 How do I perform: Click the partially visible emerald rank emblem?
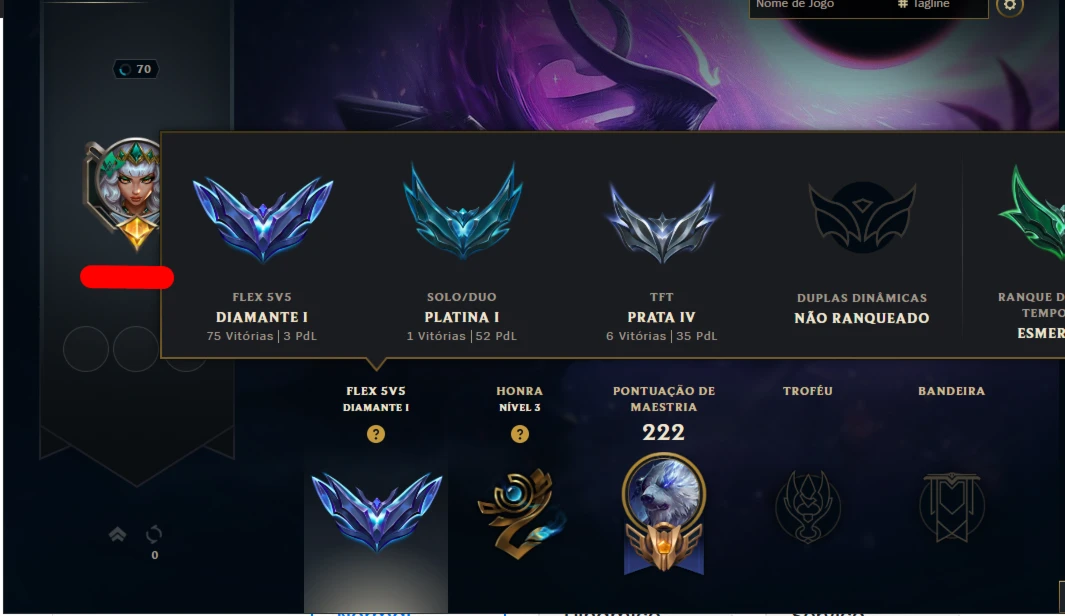tap(1032, 212)
